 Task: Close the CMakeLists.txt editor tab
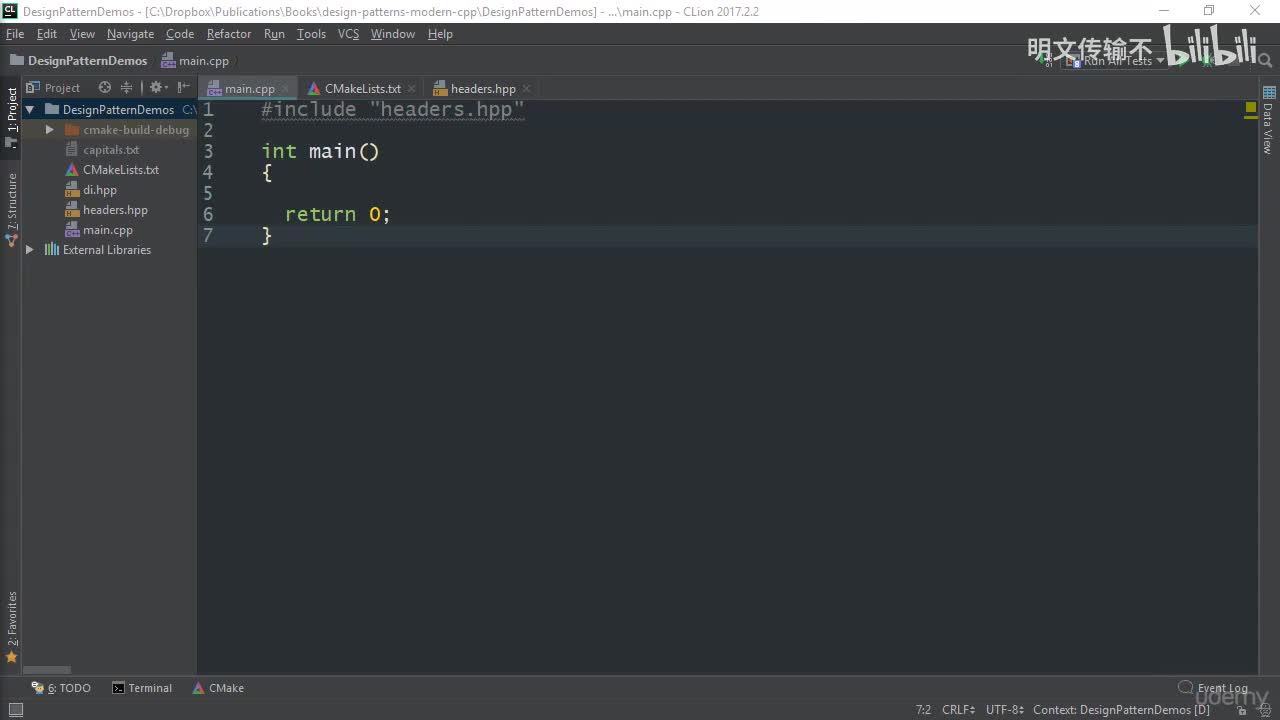[411, 89]
